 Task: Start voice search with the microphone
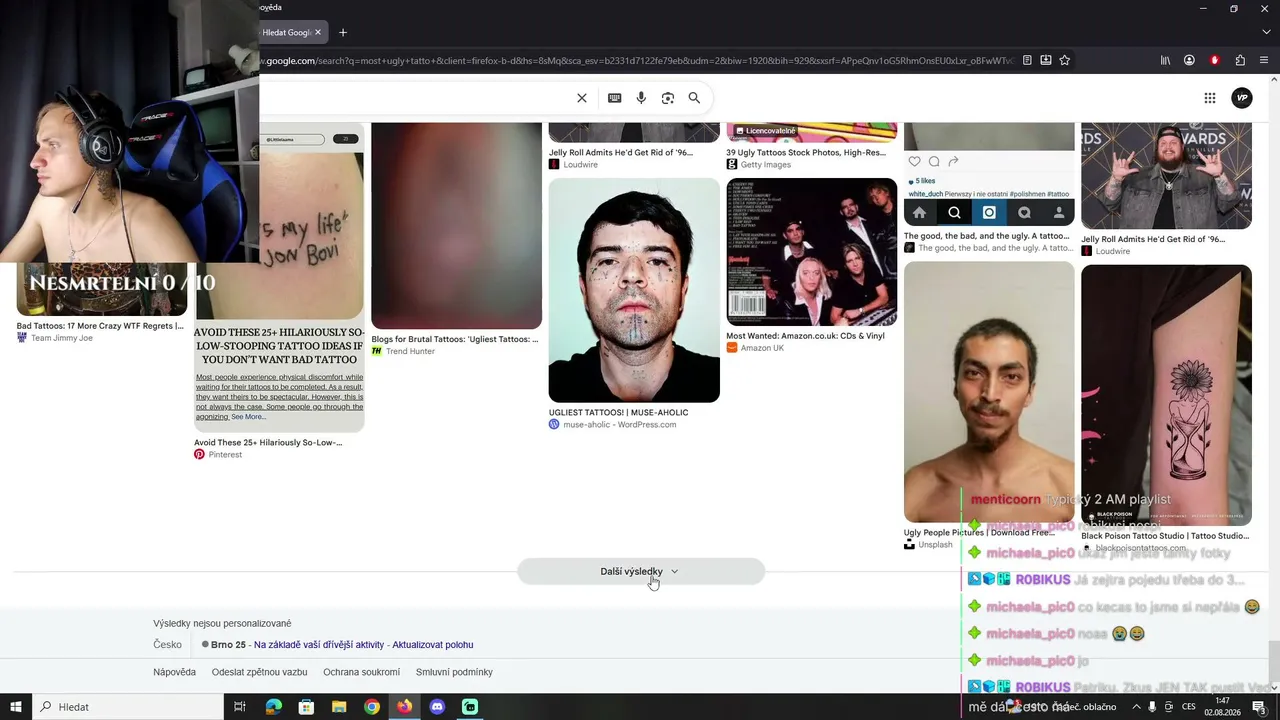point(641,98)
